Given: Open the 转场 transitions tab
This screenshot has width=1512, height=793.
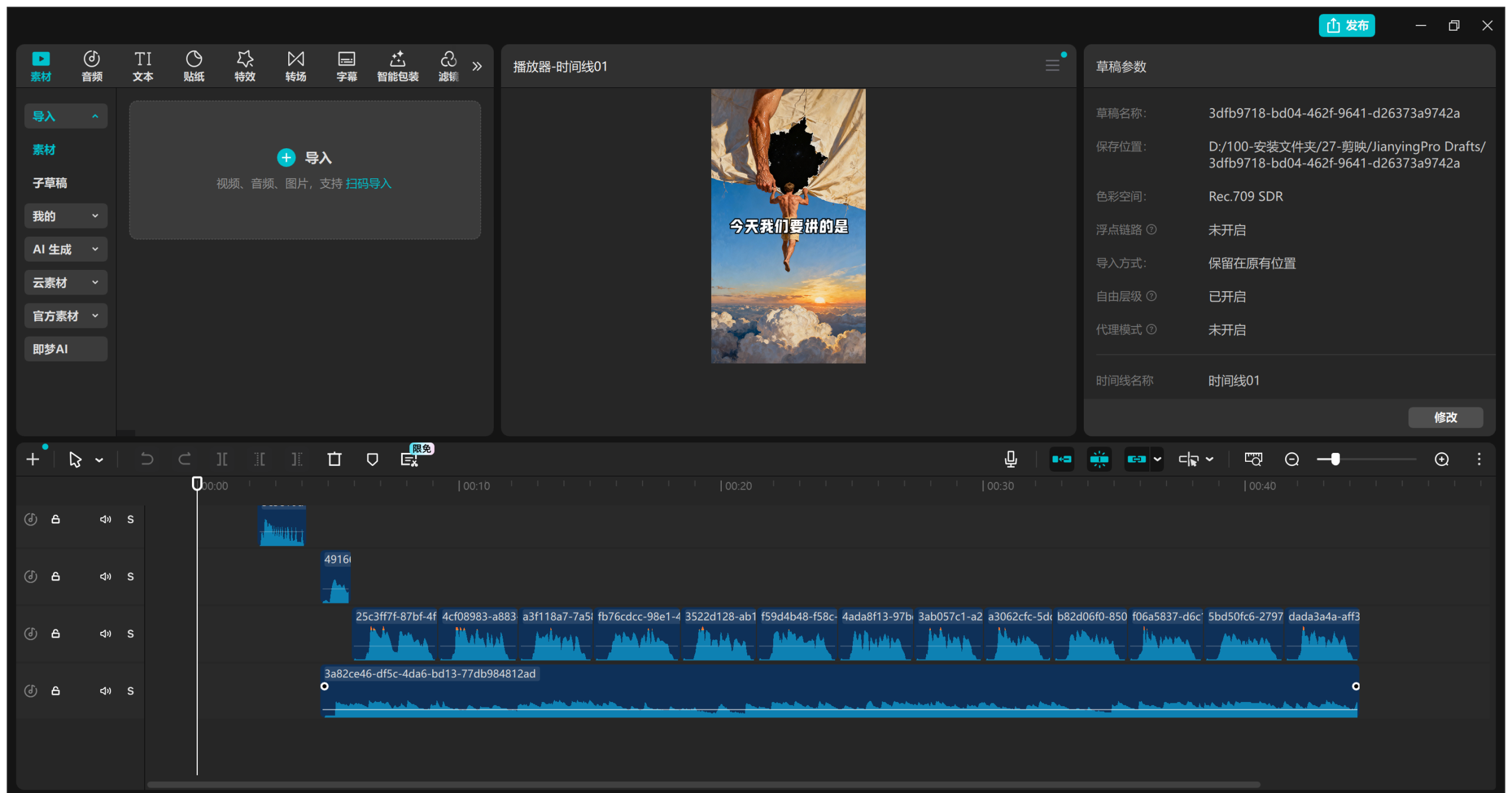Looking at the screenshot, I should (295, 66).
